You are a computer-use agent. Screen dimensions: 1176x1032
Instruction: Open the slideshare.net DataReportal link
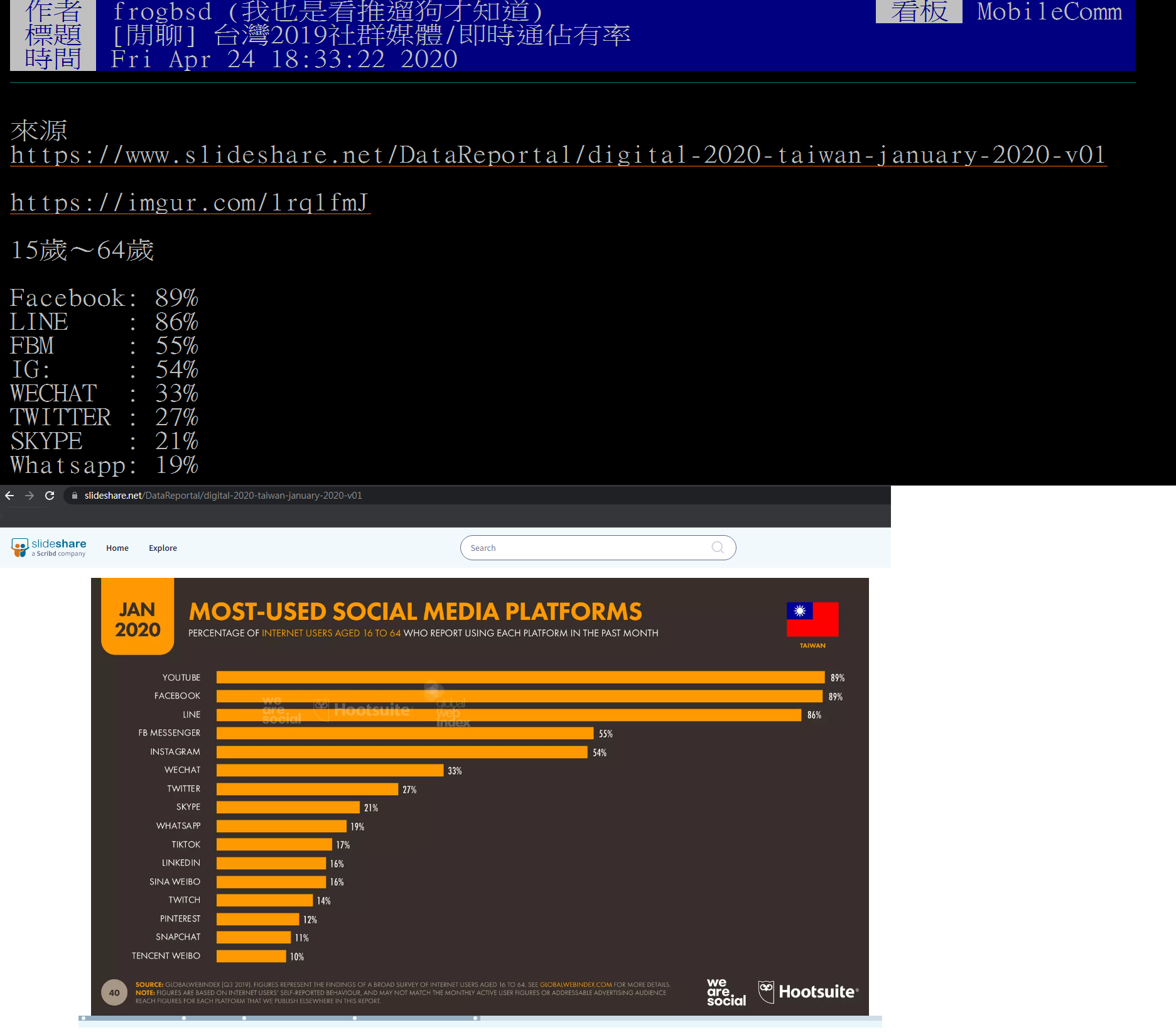point(558,155)
